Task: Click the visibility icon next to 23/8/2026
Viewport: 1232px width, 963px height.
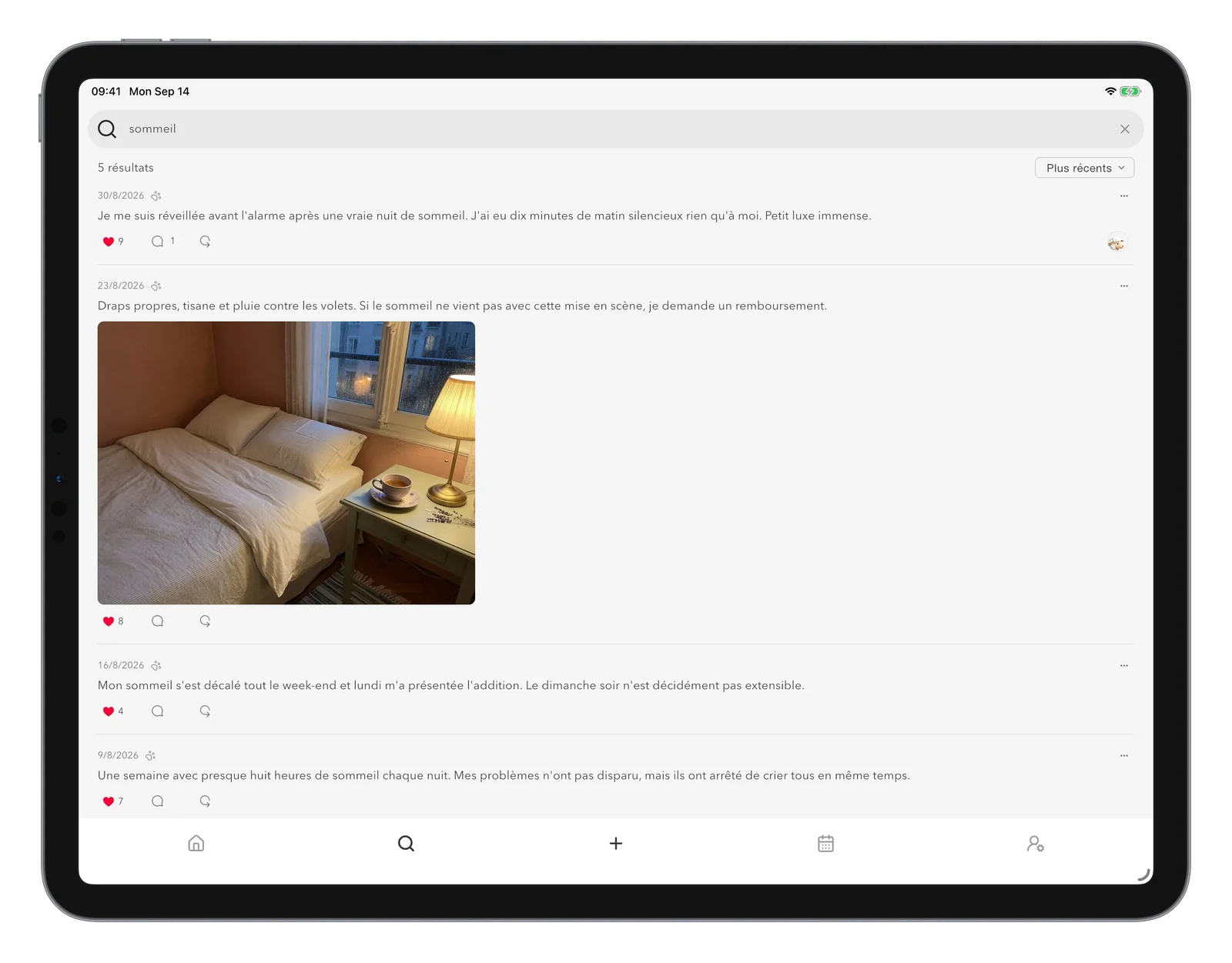Action: 156,286
